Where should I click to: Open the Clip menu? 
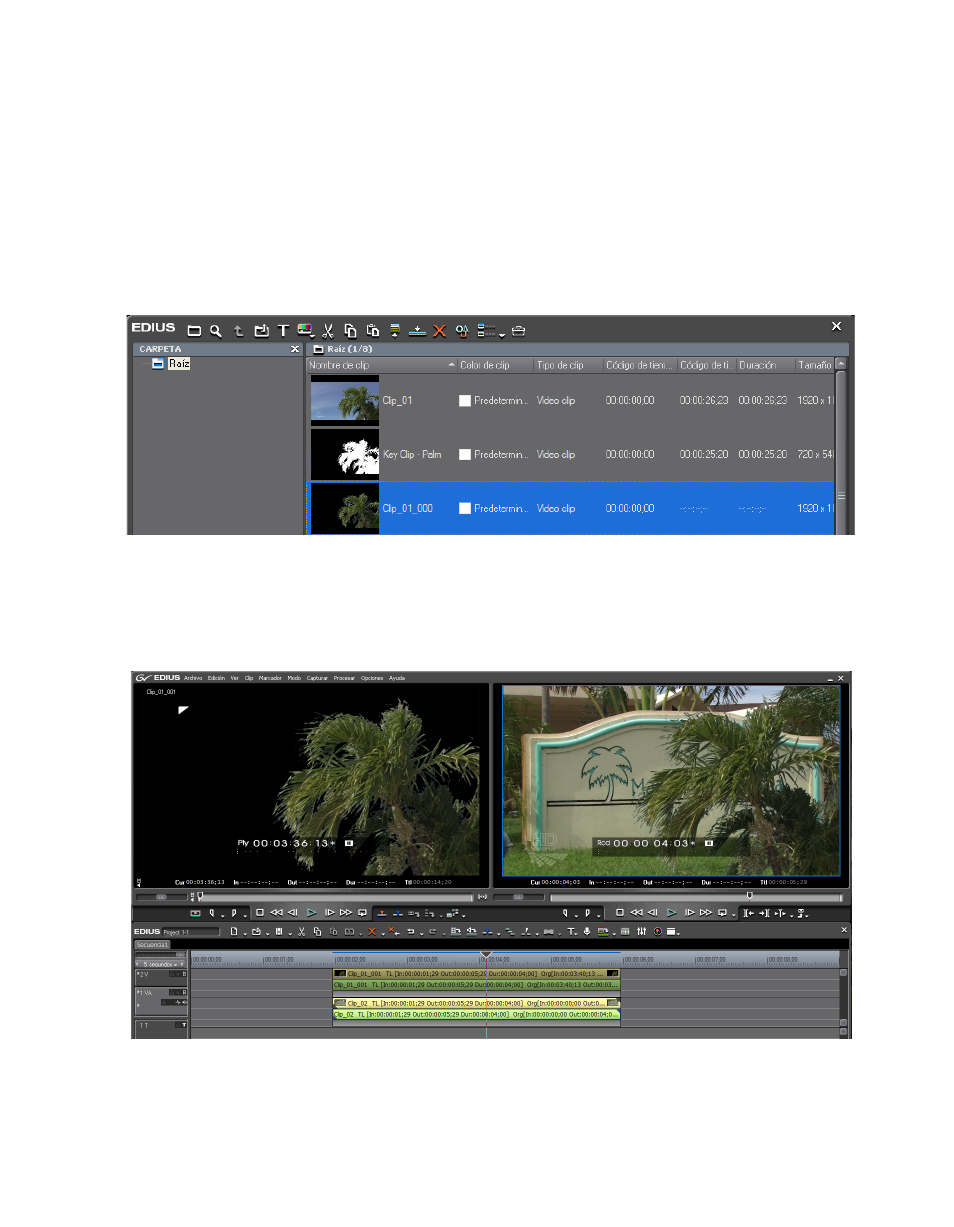pos(249,677)
